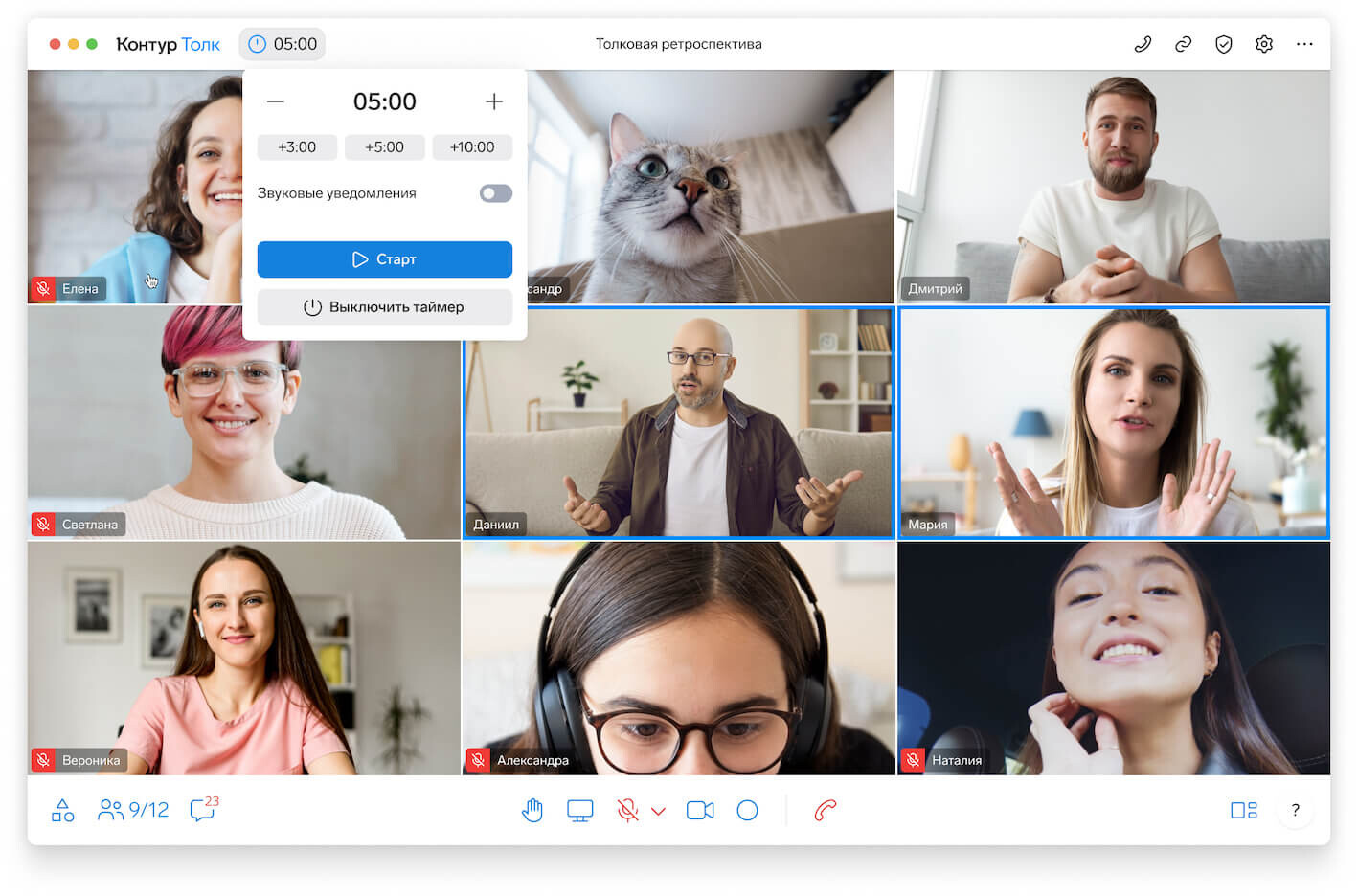Add +10:00 to the timer
Image resolution: width=1358 pixels, height=896 pixels.
[472, 147]
